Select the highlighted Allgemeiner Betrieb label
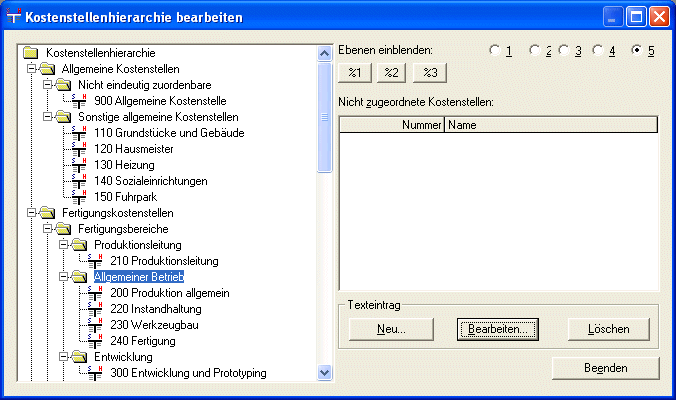Image resolution: width=676 pixels, height=400 pixels. point(139,277)
